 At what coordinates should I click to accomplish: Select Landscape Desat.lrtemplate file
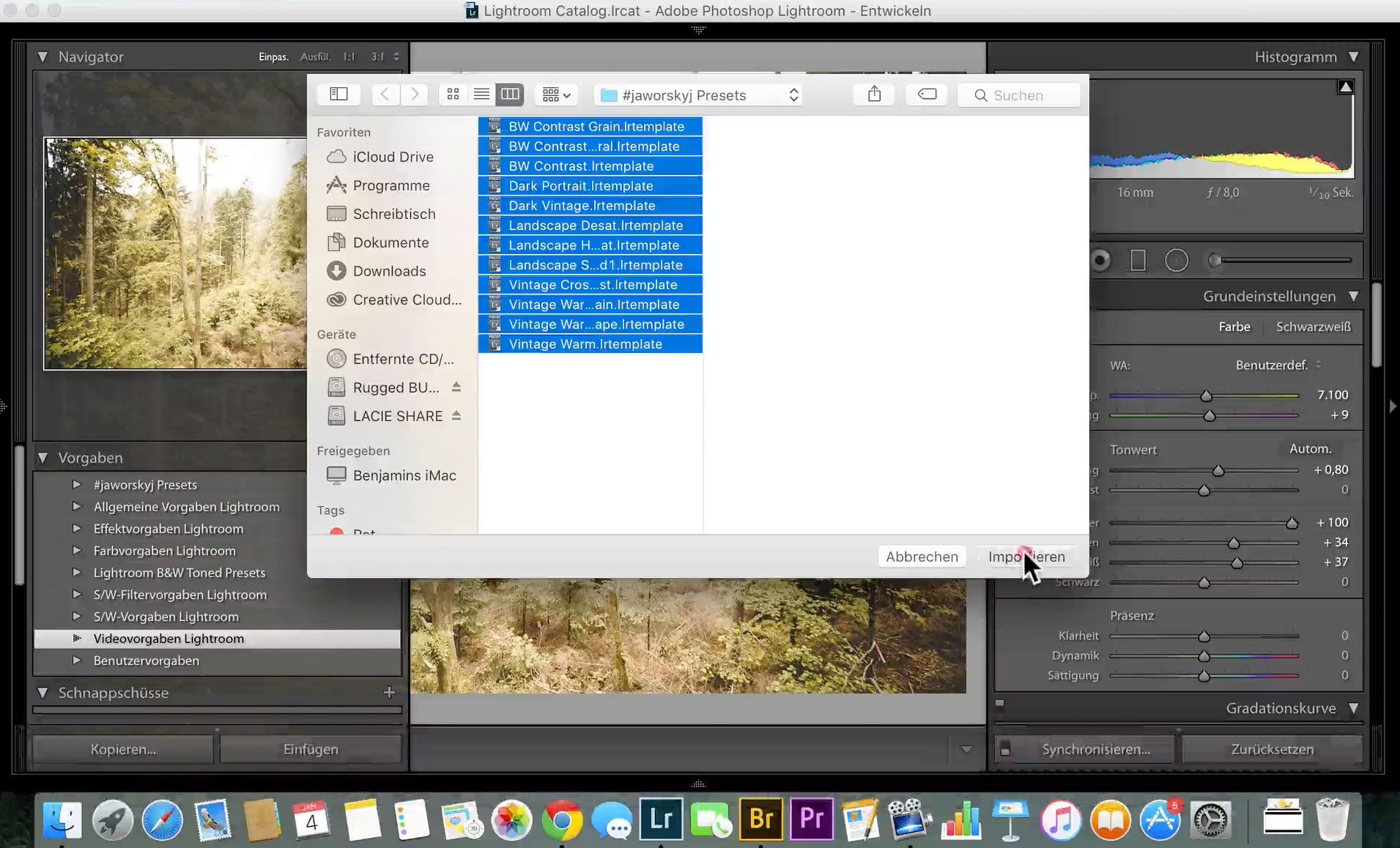(x=590, y=226)
